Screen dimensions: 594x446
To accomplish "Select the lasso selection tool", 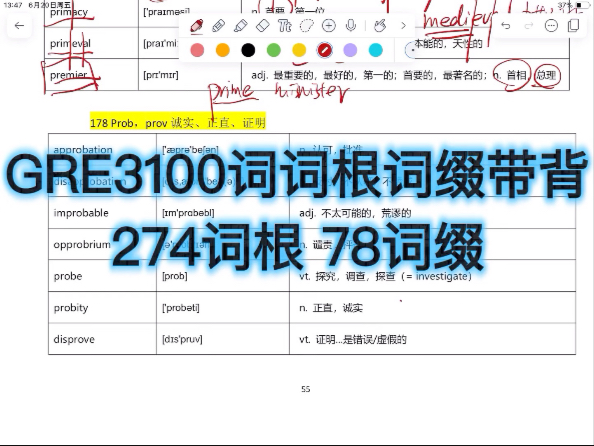I will (306, 26).
